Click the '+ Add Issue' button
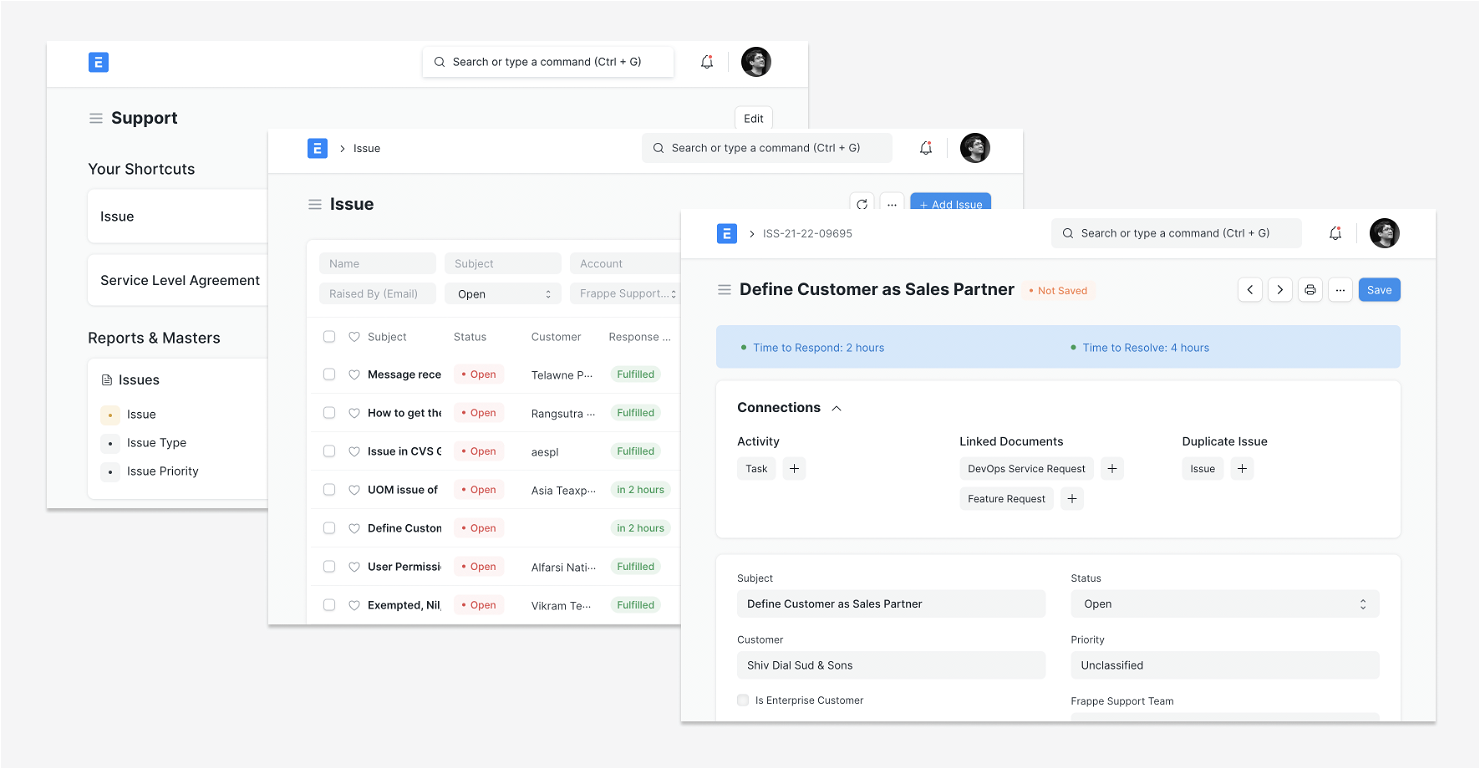The image size is (1480, 769). [x=950, y=203]
